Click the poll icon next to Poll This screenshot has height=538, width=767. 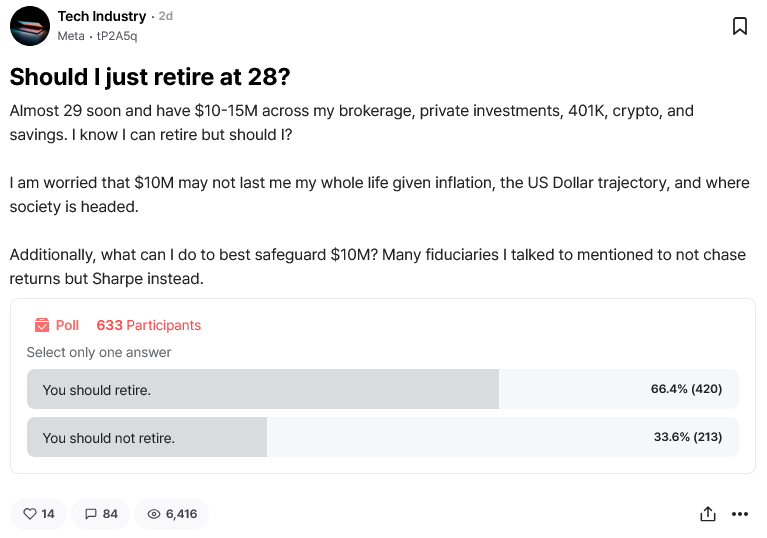42,325
